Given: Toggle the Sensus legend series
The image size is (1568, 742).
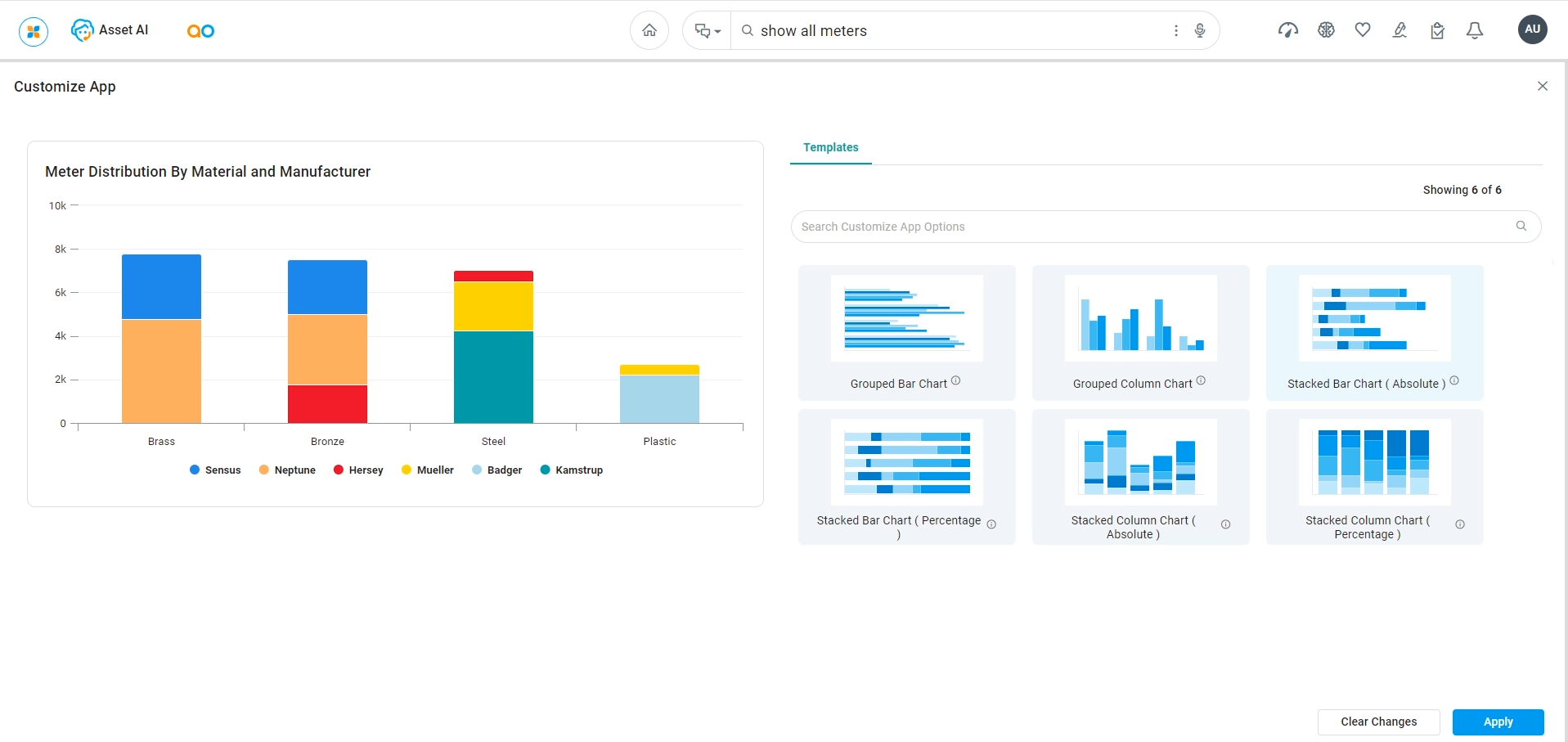Looking at the screenshot, I should pyautogui.click(x=215, y=470).
